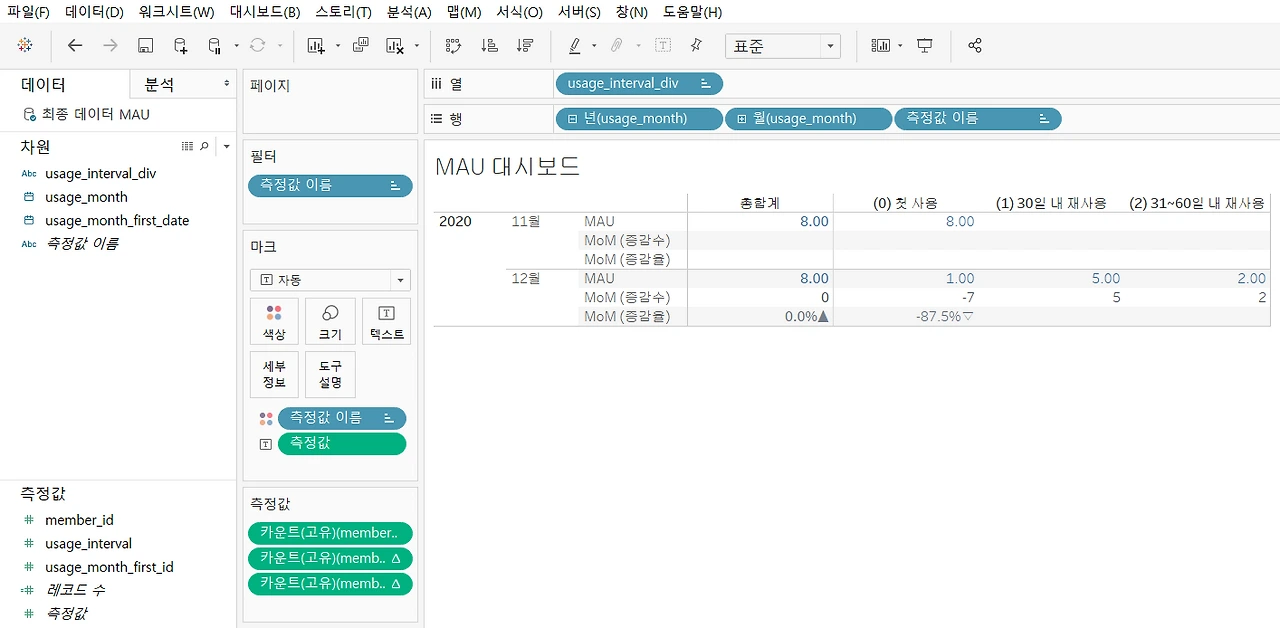The height and width of the screenshot is (628, 1280).
Task: Click the dimensions view-as-list grid icon
Action: click(187, 146)
